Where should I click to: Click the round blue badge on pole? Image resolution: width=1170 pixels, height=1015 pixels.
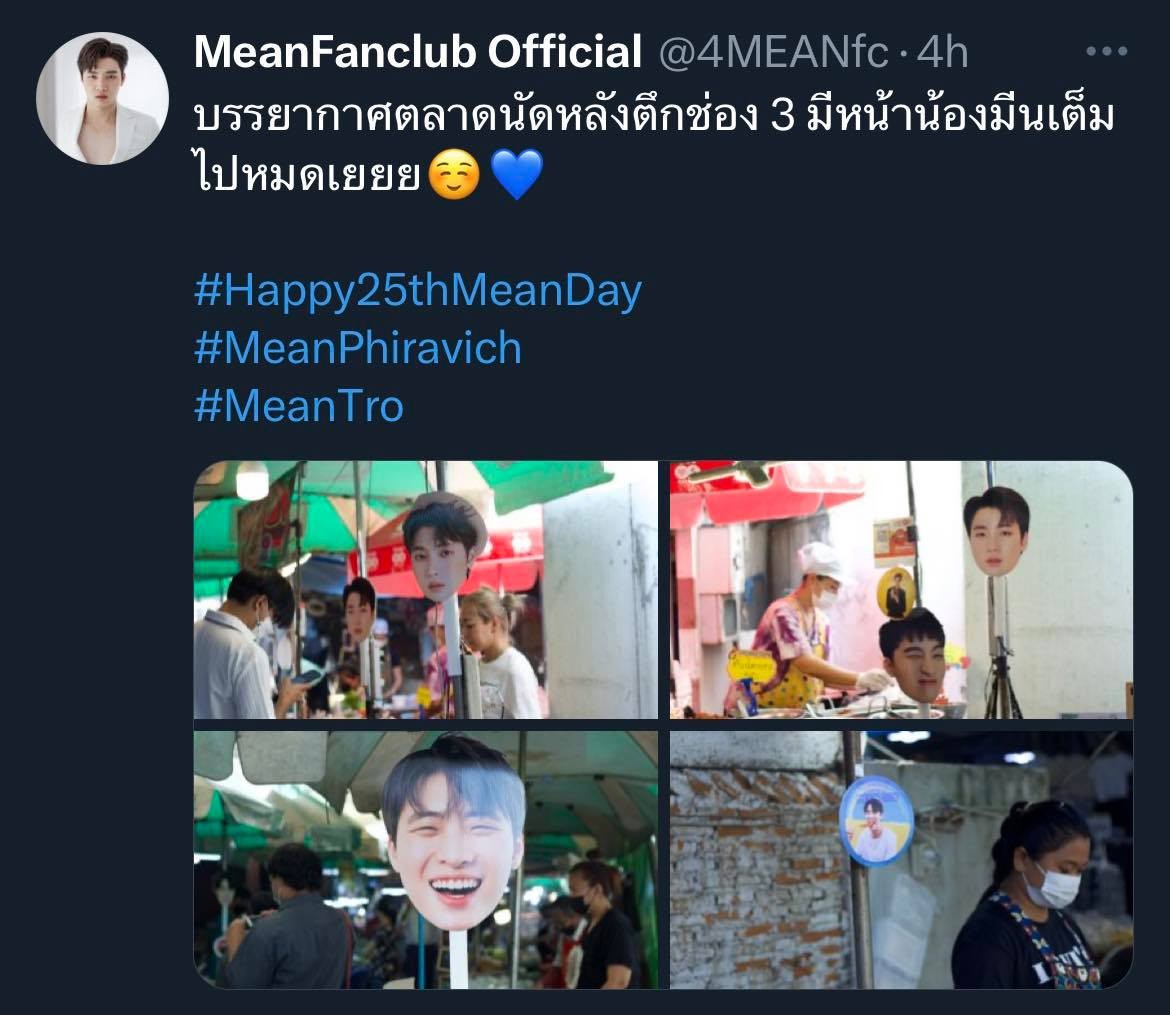876,821
